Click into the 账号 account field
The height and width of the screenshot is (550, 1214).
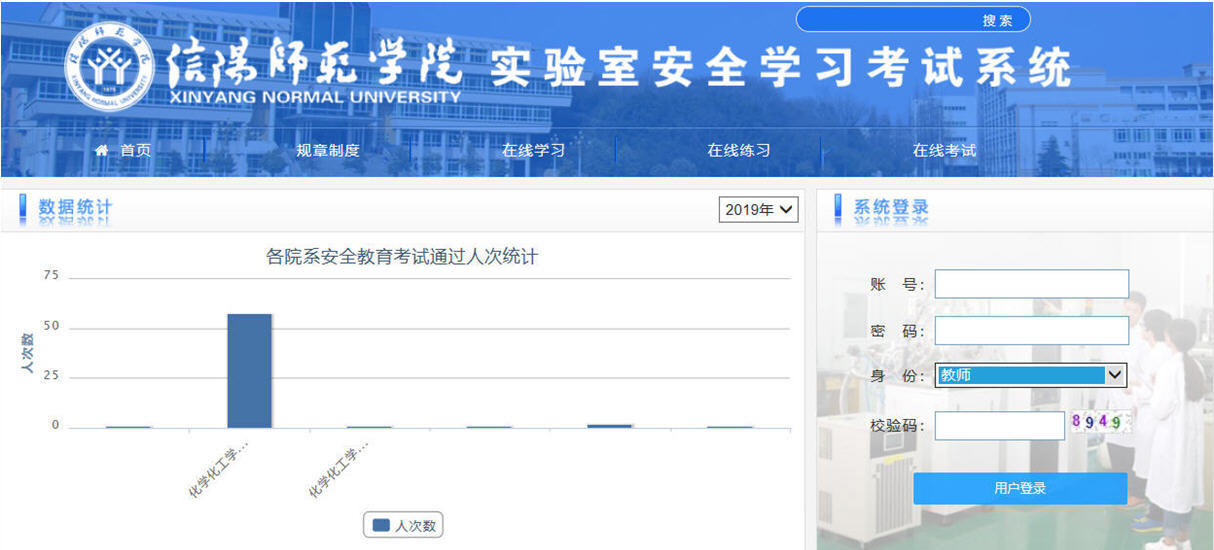[1031, 284]
